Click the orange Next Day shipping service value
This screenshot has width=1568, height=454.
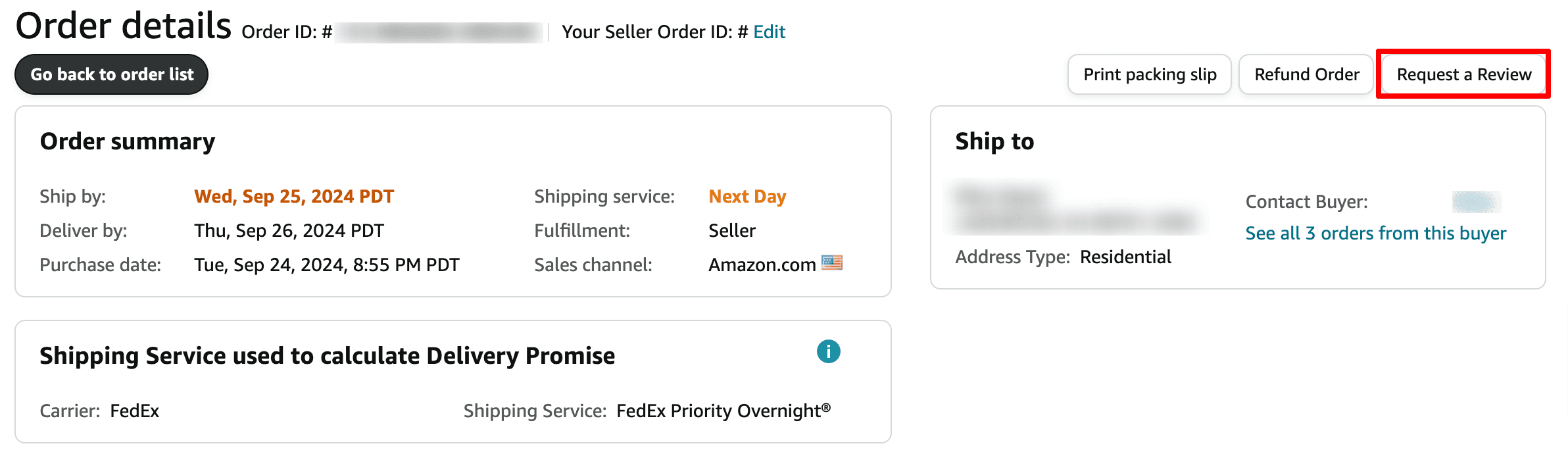(x=747, y=196)
